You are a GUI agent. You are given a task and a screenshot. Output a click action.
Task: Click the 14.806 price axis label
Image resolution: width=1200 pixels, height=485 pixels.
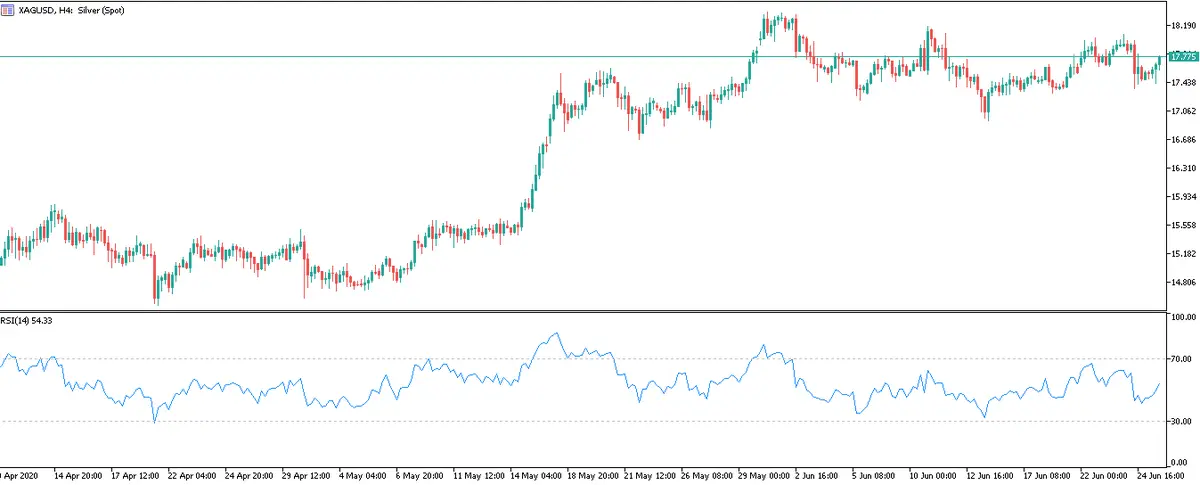tap(1182, 283)
